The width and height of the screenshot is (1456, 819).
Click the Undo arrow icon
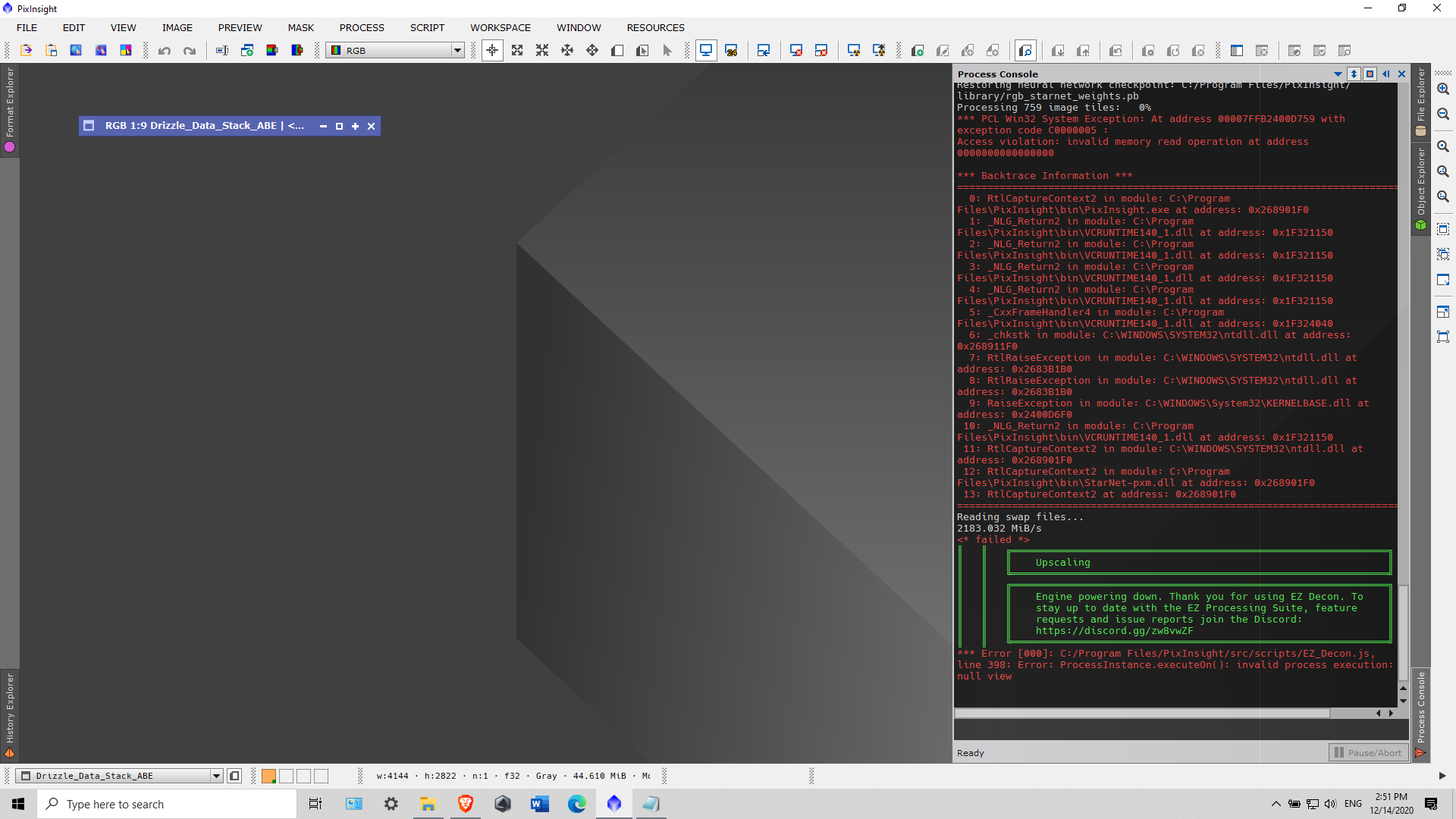click(165, 50)
